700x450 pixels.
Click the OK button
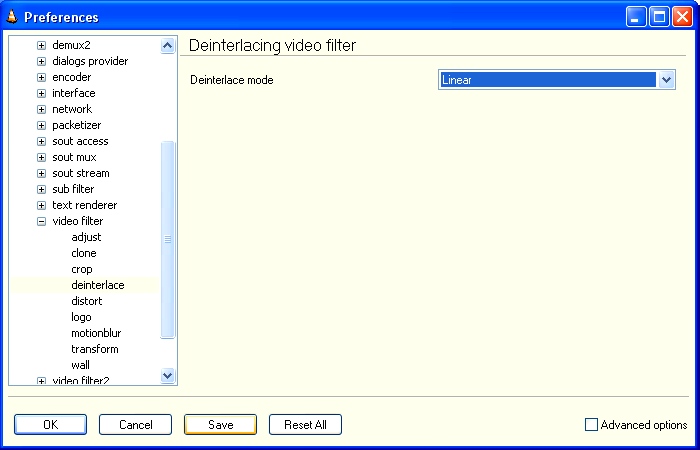tap(50, 425)
